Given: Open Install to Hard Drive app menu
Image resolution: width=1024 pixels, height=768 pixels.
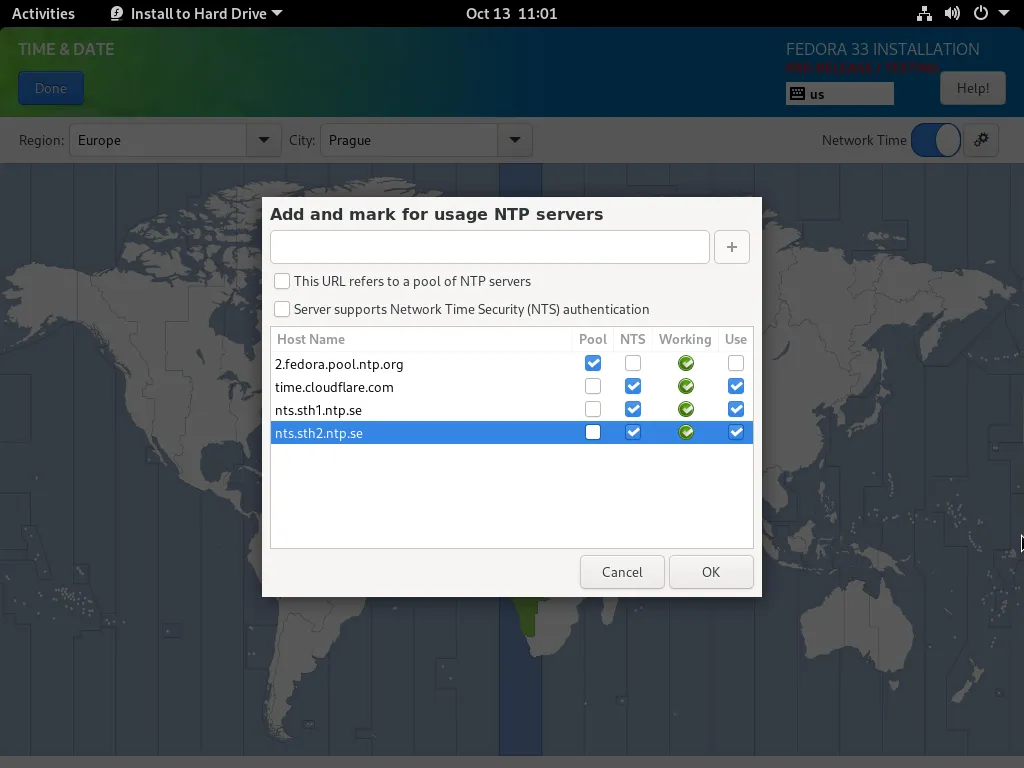Looking at the screenshot, I should click(x=196, y=14).
